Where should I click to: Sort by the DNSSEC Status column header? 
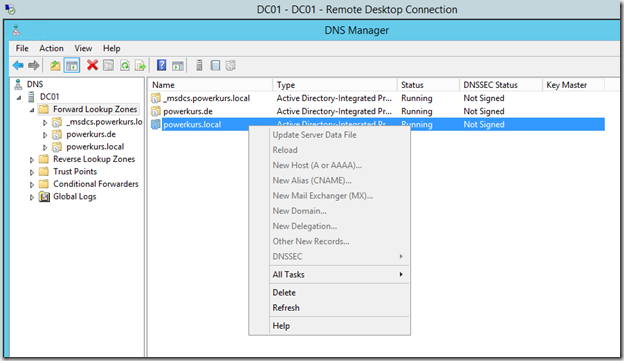501,85
